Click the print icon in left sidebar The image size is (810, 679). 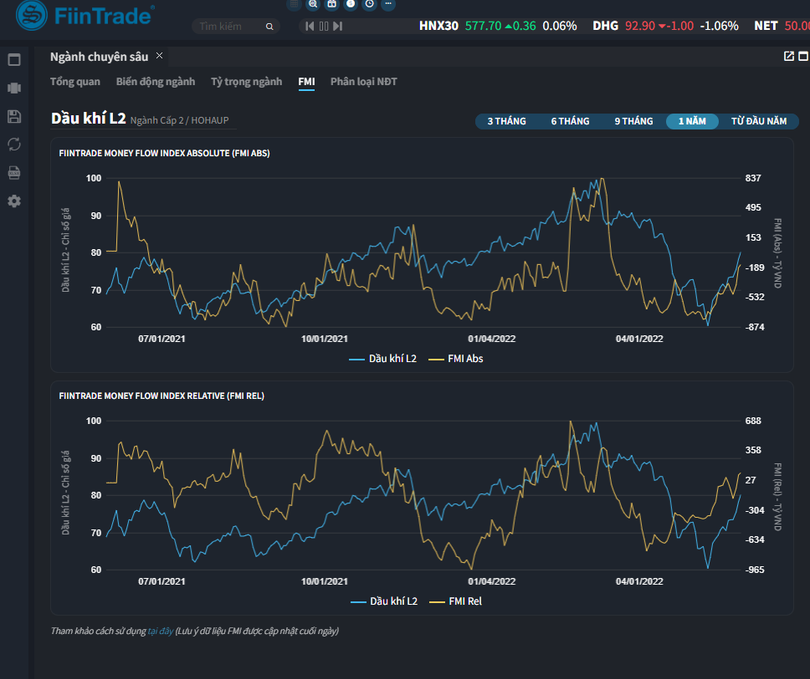pos(14,172)
